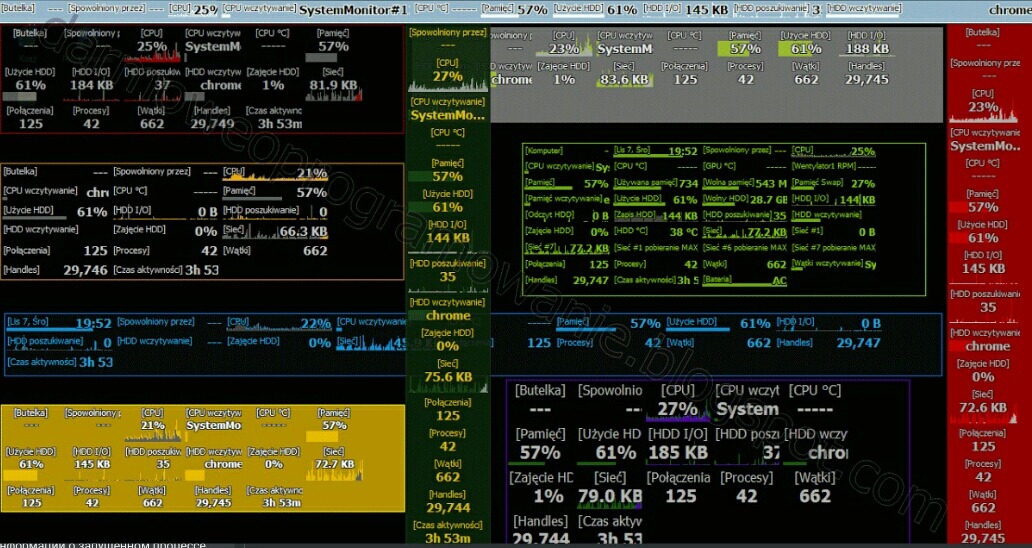Select the Sieć 79.0 KB reading in the purple panel
This screenshot has height=548, width=1032.
[609, 495]
